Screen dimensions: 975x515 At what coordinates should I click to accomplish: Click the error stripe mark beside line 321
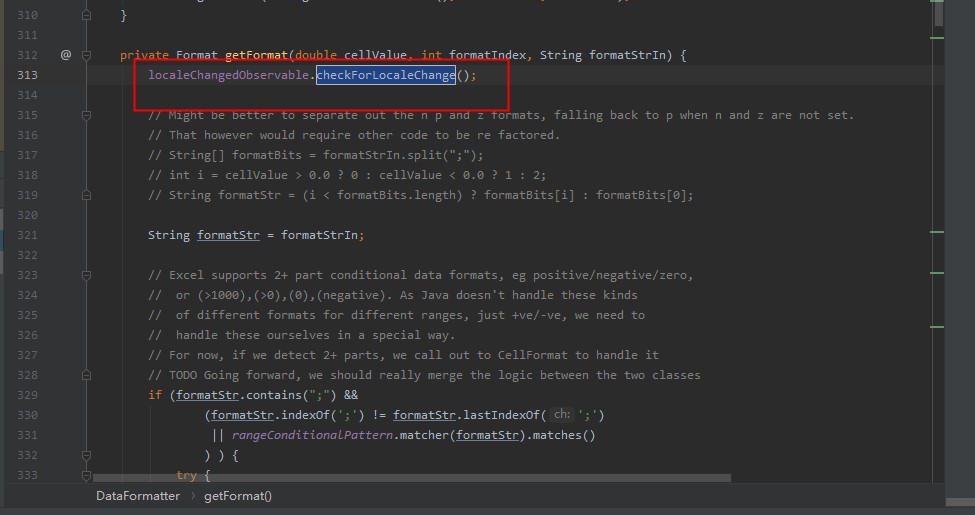click(936, 232)
